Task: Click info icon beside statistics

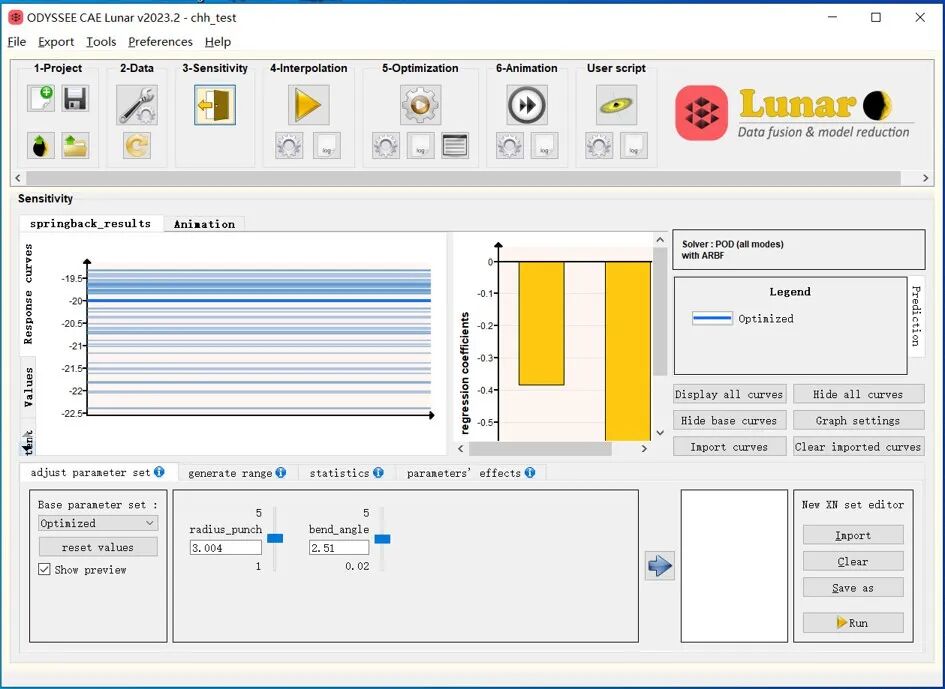Action: (x=378, y=473)
